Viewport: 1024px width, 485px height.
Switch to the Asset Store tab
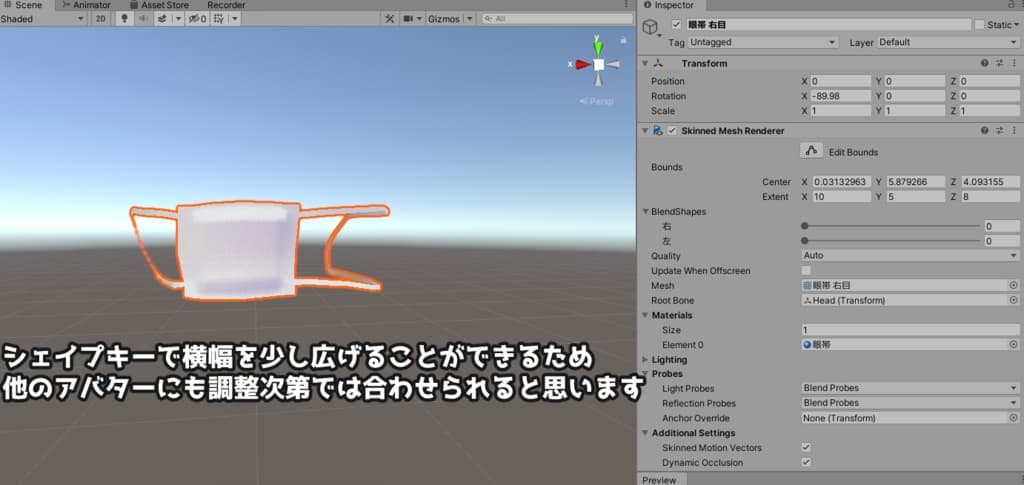(x=159, y=5)
